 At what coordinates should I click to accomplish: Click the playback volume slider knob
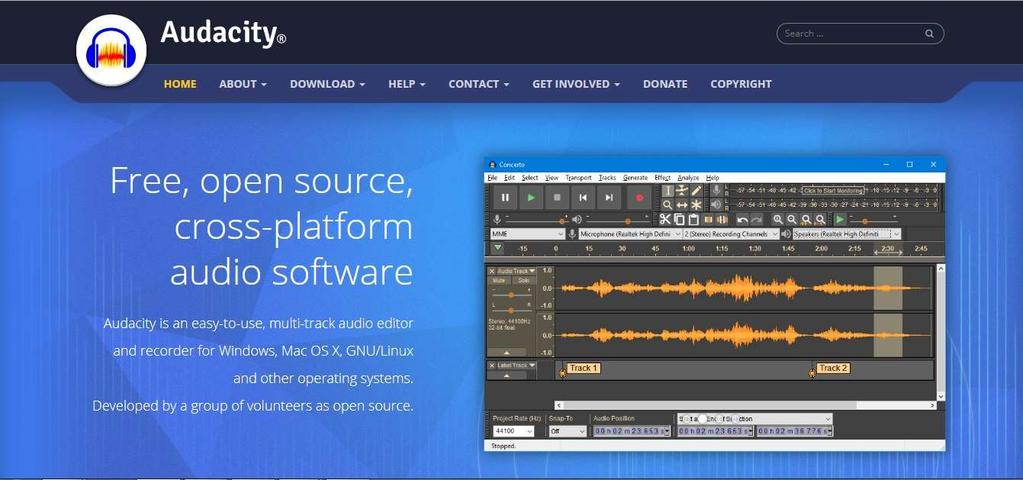pos(628,221)
